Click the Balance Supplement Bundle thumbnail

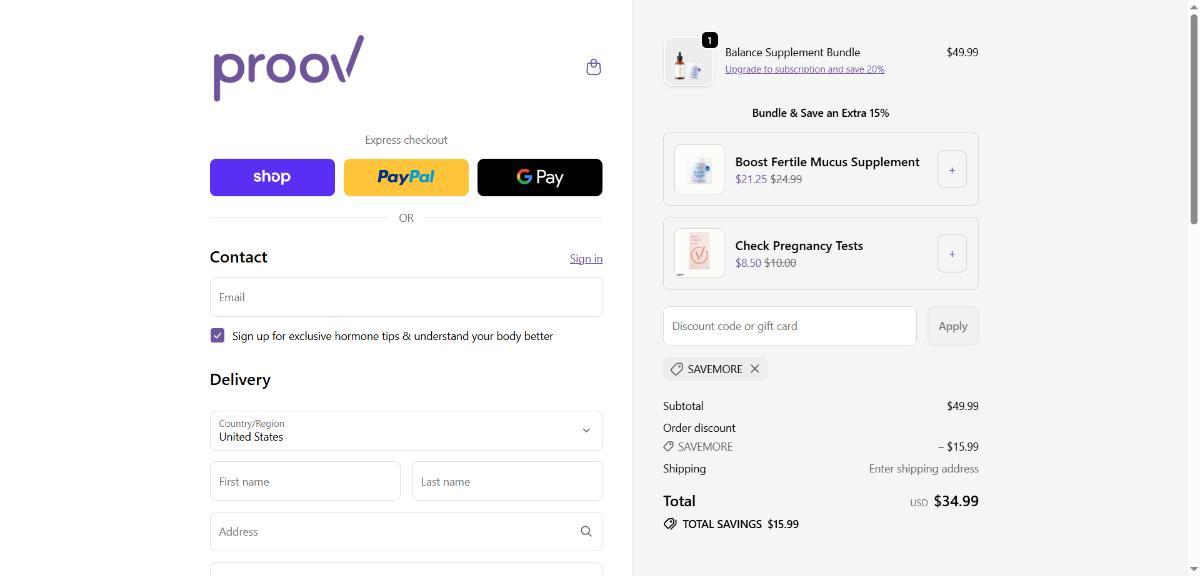pyautogui.click(x=688, y=63)
